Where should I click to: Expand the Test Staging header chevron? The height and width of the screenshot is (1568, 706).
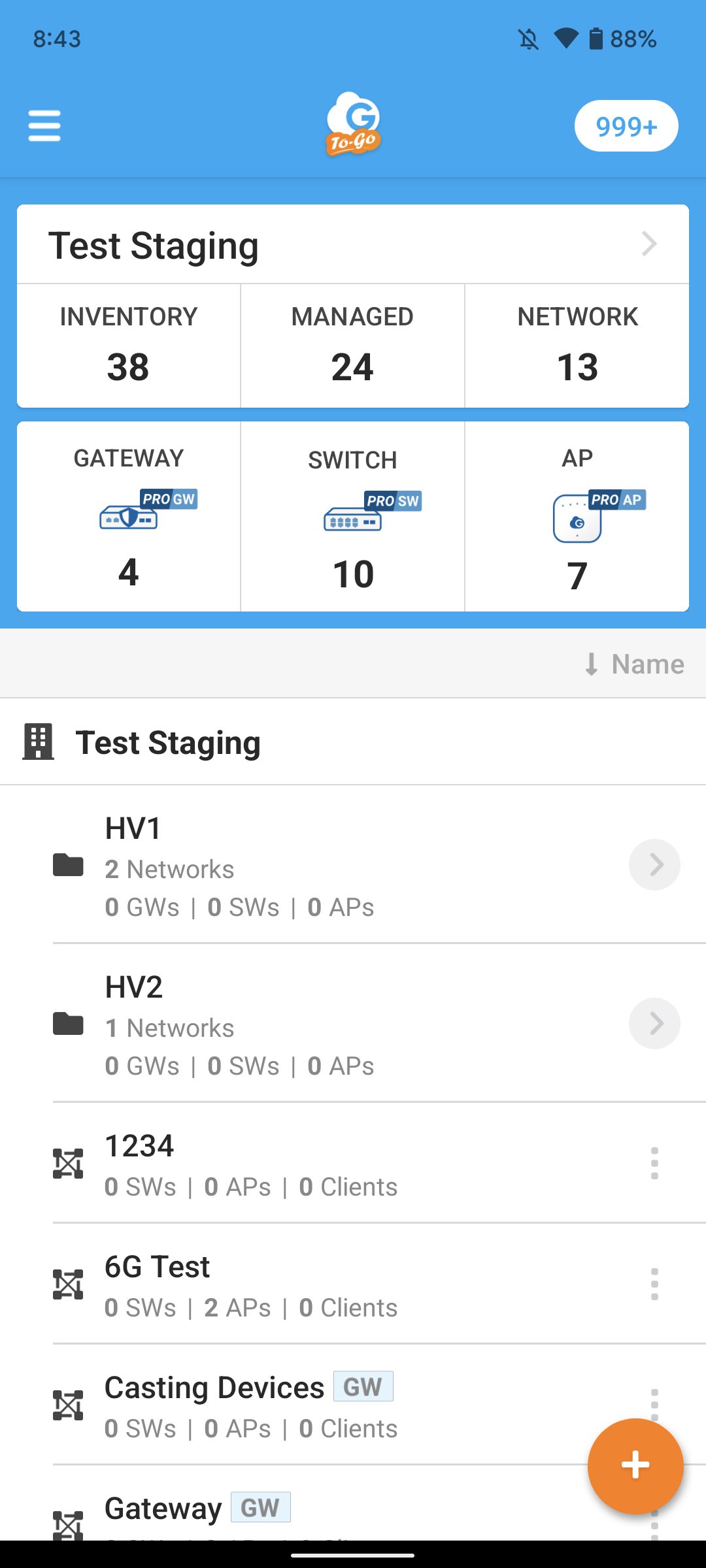click(648, 244)
